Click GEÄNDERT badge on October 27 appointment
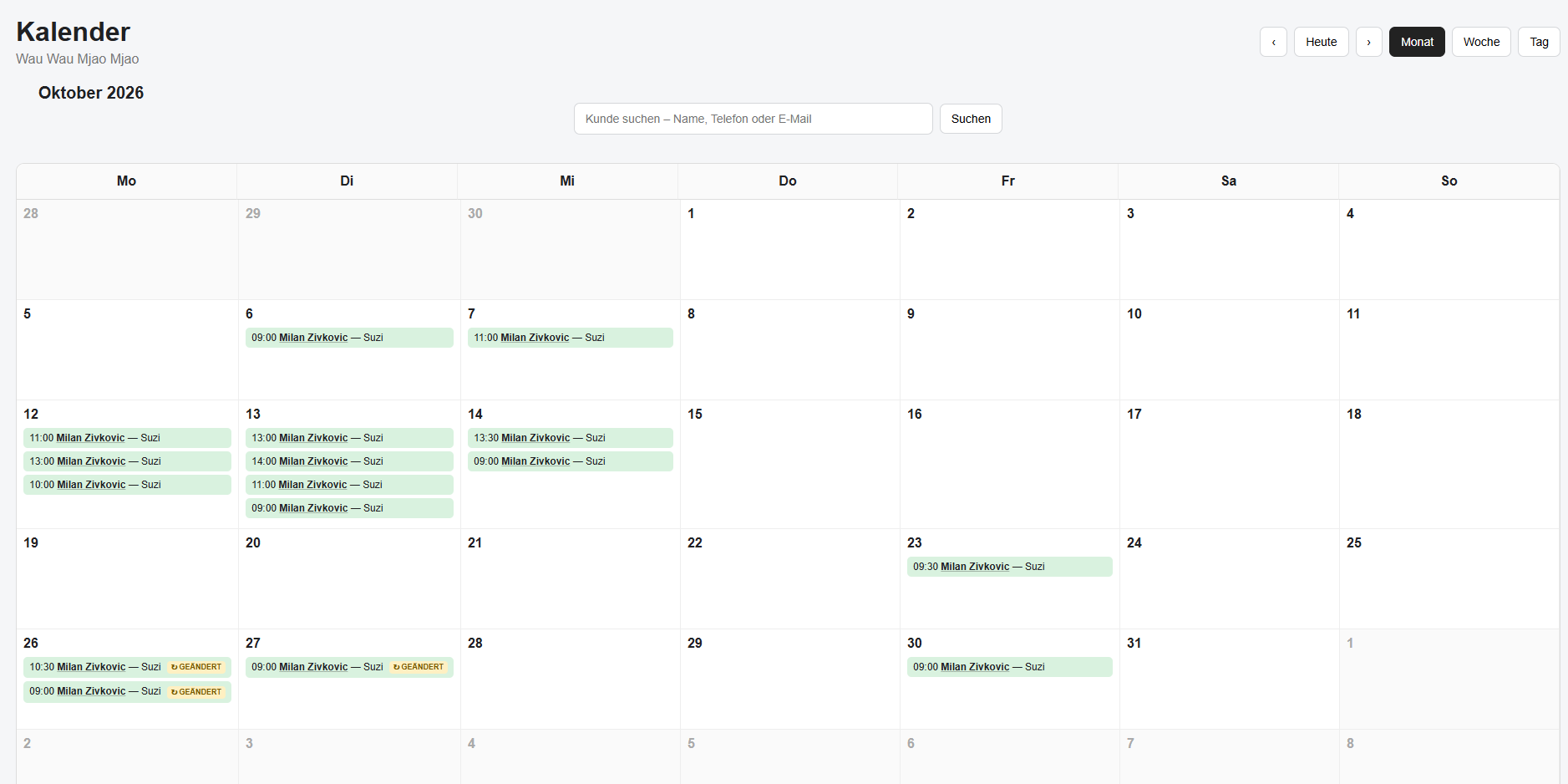The width and height of the screenshot is (1568, 784). [x=419, y=667]
